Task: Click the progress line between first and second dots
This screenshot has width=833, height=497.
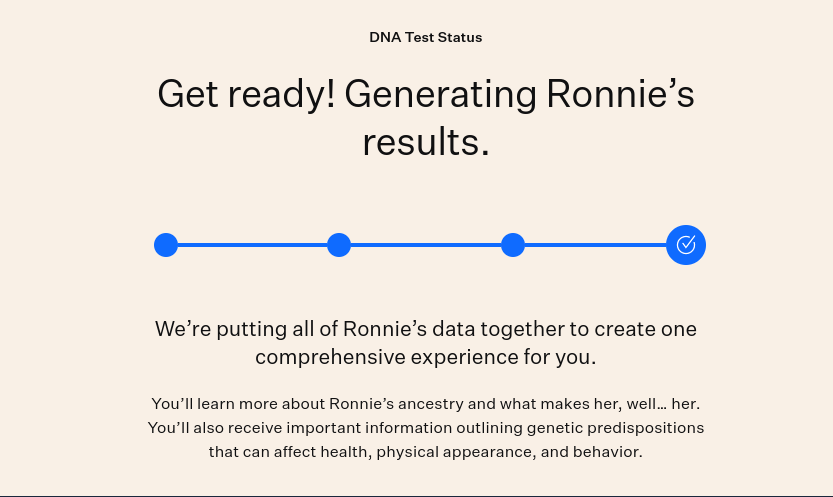Action: click(x=252, y=245)
